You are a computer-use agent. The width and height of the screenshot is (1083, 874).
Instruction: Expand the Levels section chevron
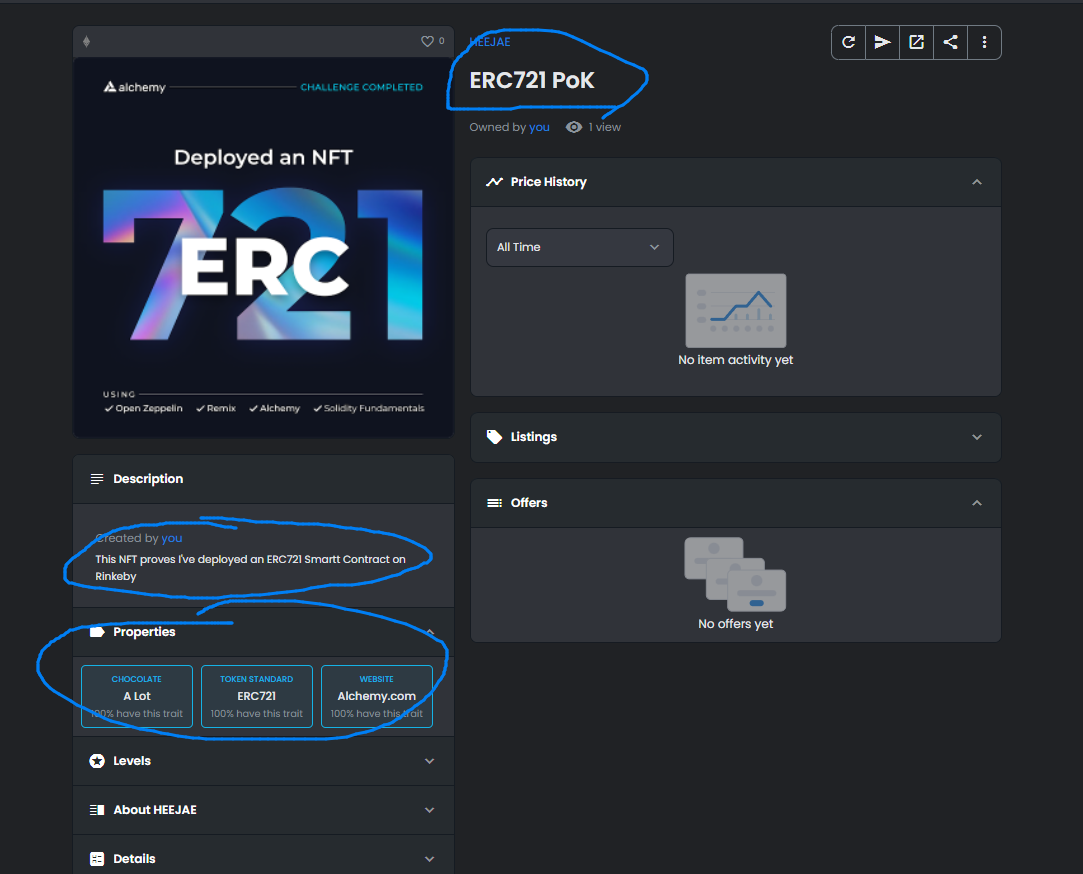coord(430,761)
